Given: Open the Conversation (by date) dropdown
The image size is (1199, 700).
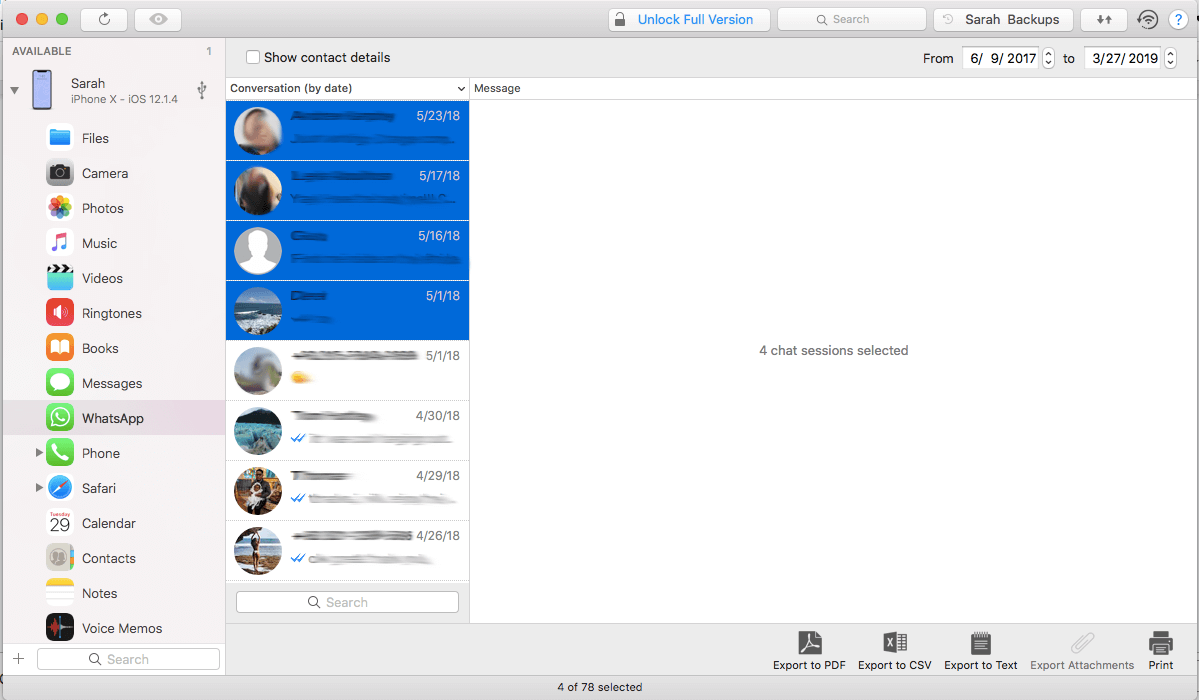Looking at the screenshot, I should [347, 88].
